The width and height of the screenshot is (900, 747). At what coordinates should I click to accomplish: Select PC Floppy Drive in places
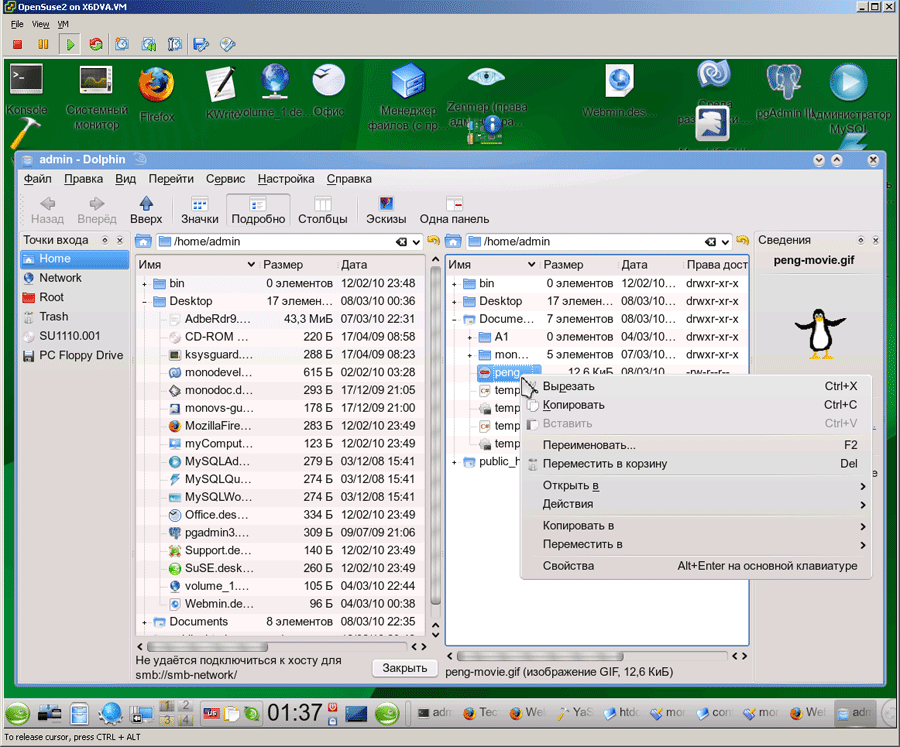(x=75, y=355)
